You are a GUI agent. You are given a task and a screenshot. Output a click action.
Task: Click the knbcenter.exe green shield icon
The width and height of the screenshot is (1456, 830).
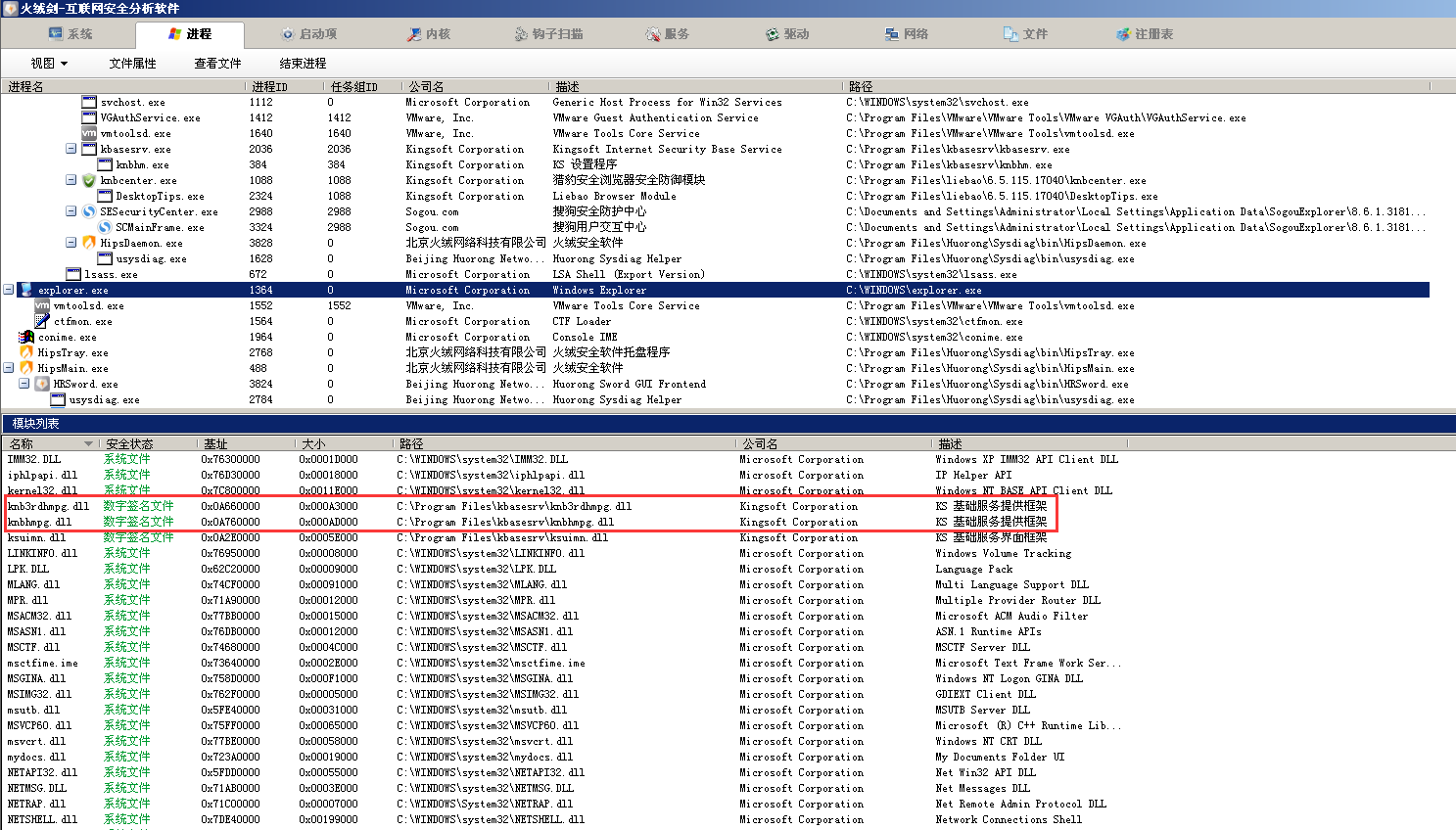coord(89,180)
